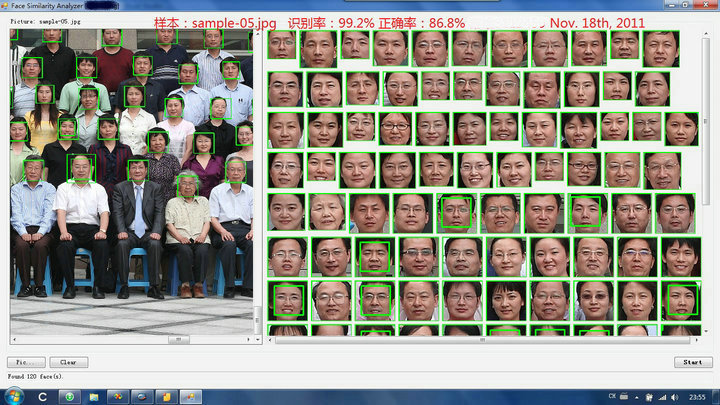Open the green circular arrow taskbar app
Image resolution: width=720 pixels, height=405 pixels.
(69, 397)
